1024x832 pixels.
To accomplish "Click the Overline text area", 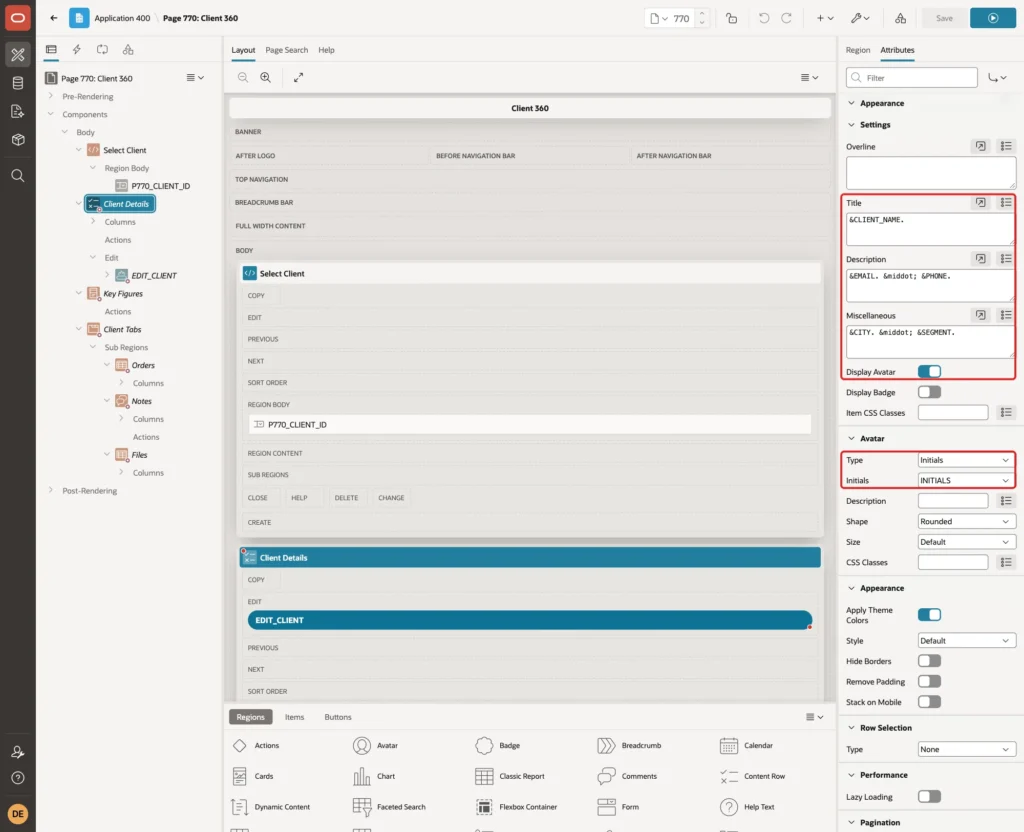I will [x=931, y=173].
